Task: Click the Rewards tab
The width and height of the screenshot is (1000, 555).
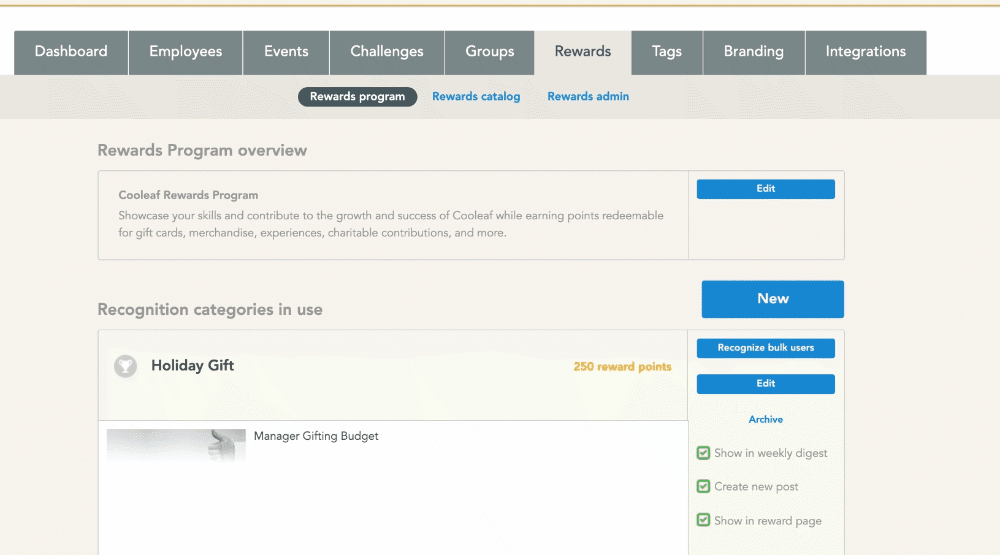Action: pyautogui.click(x=583, y=52)
